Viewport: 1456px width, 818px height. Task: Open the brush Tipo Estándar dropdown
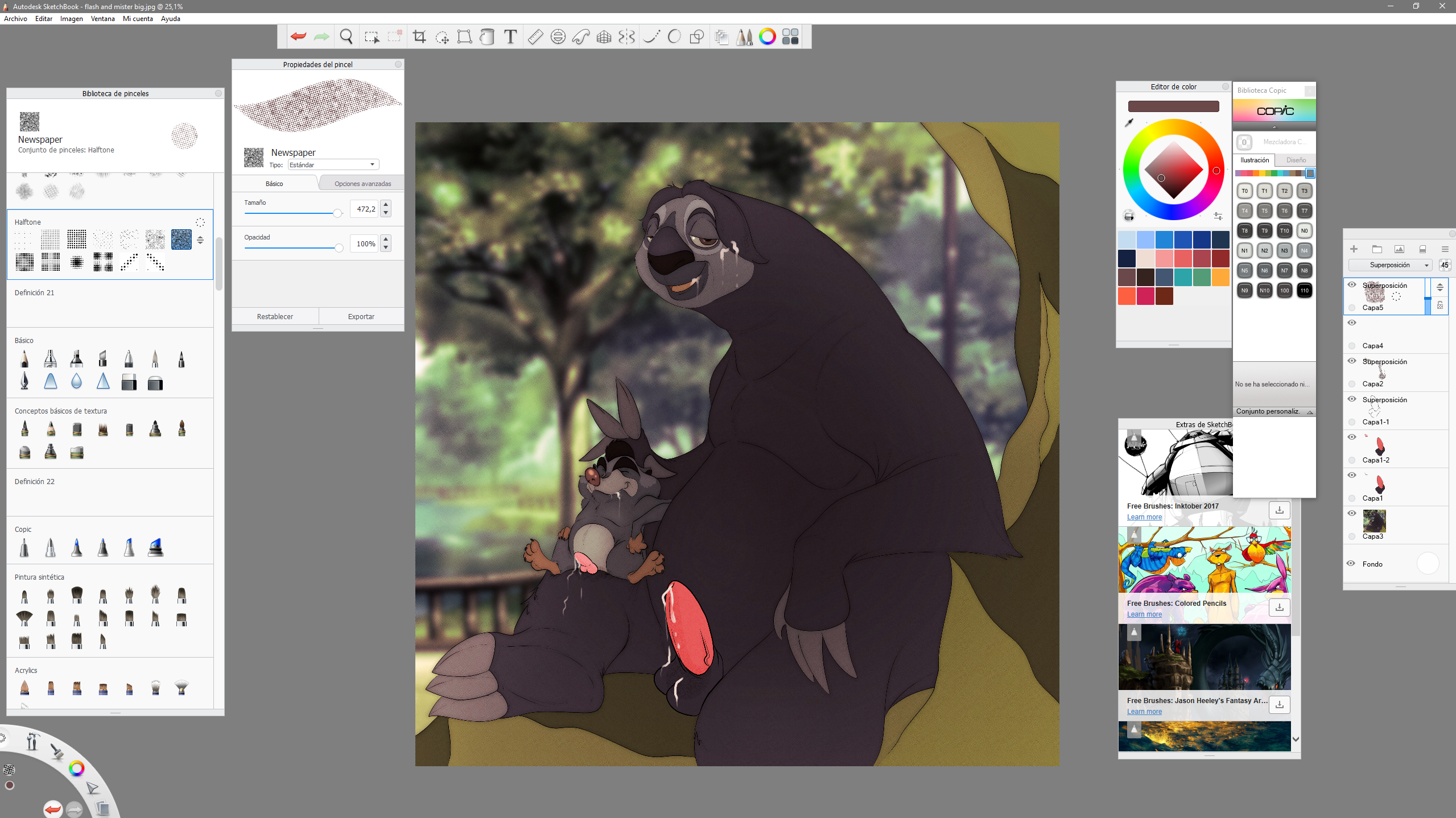pyautogui.click(x=333, y=165)
